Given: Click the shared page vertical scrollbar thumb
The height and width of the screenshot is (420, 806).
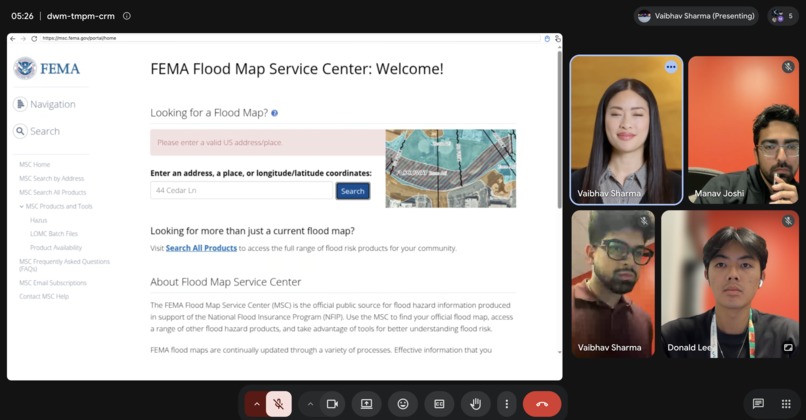Looking at the screenshot, I should point(559,130).
